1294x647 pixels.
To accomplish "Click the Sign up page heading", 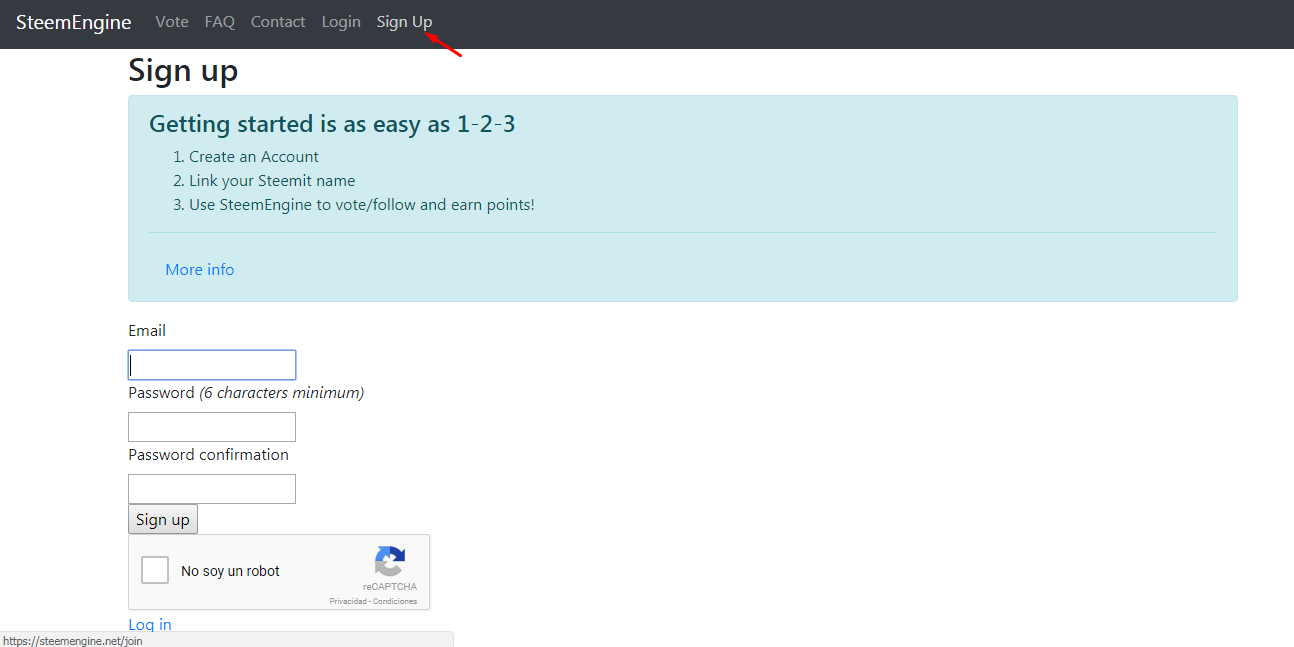I will pos(183,71).
